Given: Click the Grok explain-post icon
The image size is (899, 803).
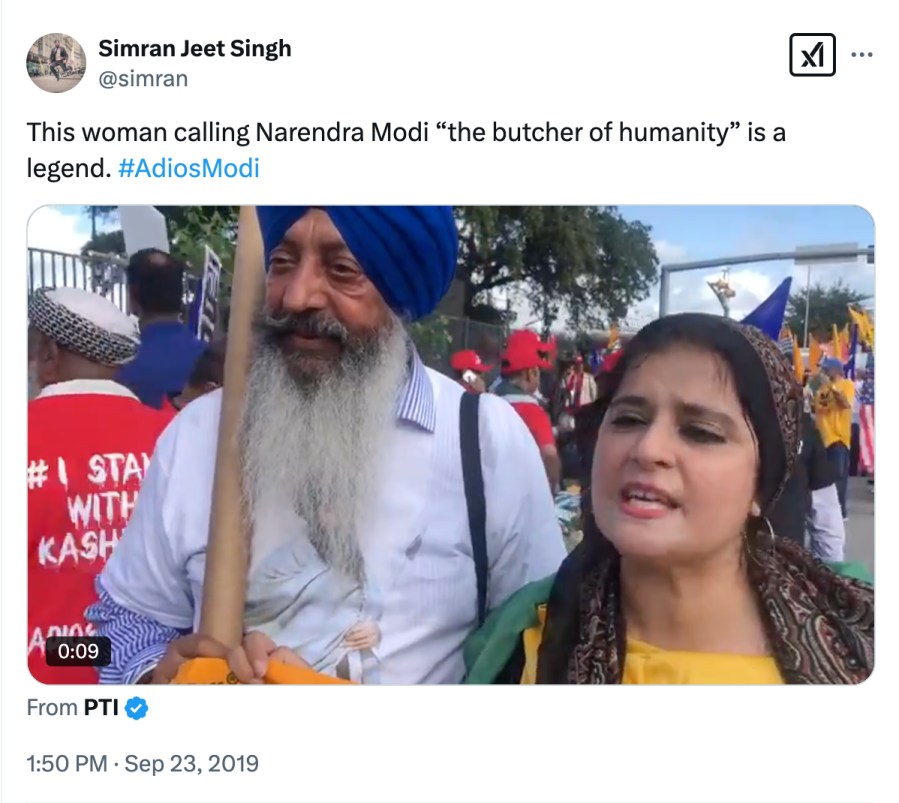Looking at the screenshot, I should pyautogui.click(x=812, y=55).
